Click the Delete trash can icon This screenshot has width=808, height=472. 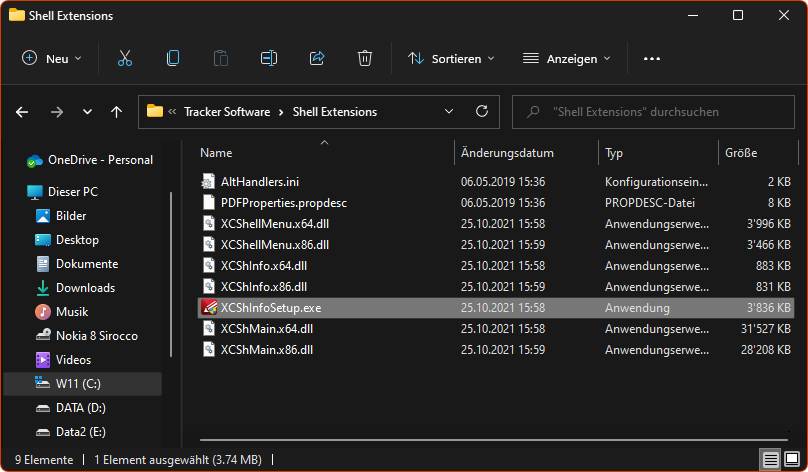click(x=365, y=58)
